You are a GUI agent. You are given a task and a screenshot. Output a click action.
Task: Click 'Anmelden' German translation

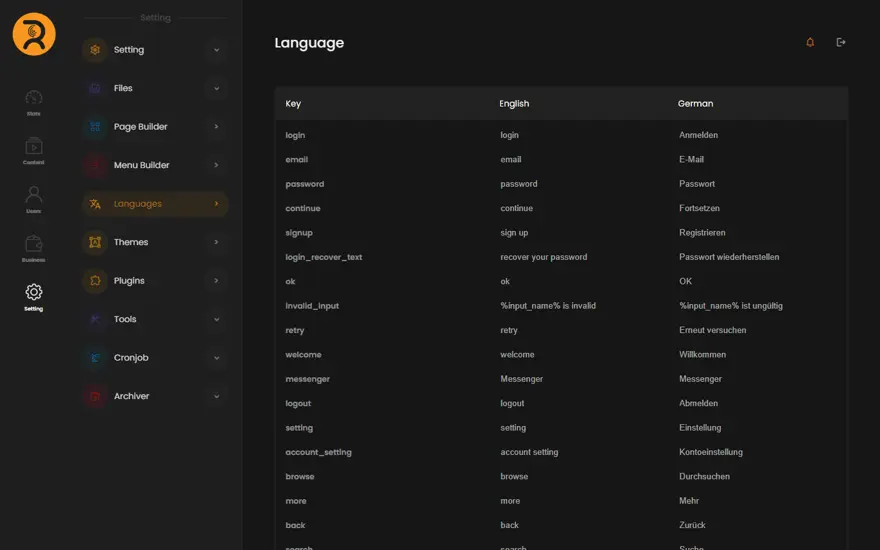pyautogui.click(x=698, y=135)
